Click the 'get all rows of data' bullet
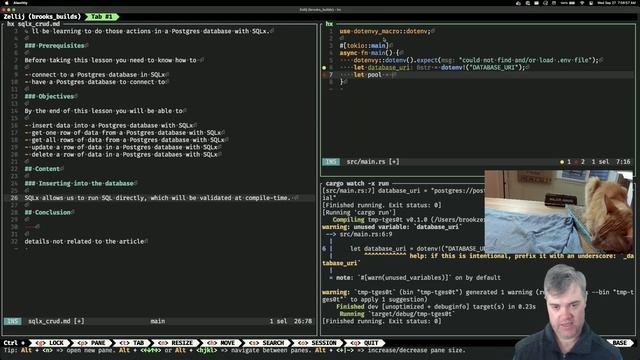This screenshot has width=640, height=360. coord(125,140)
